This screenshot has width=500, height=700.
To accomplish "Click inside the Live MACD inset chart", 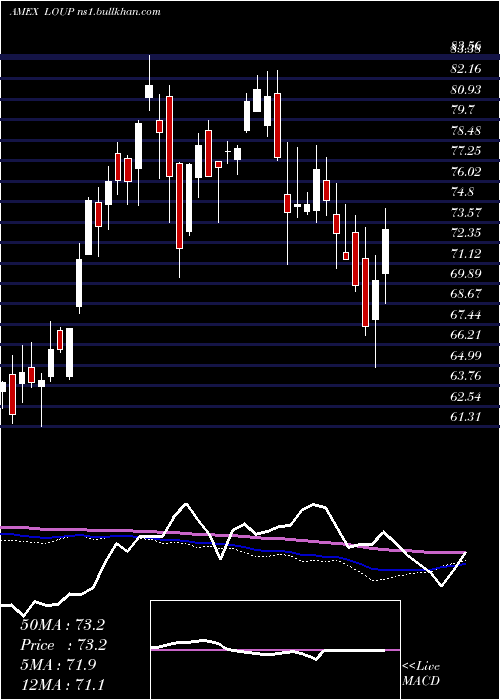I will click(x=275, y=650).
